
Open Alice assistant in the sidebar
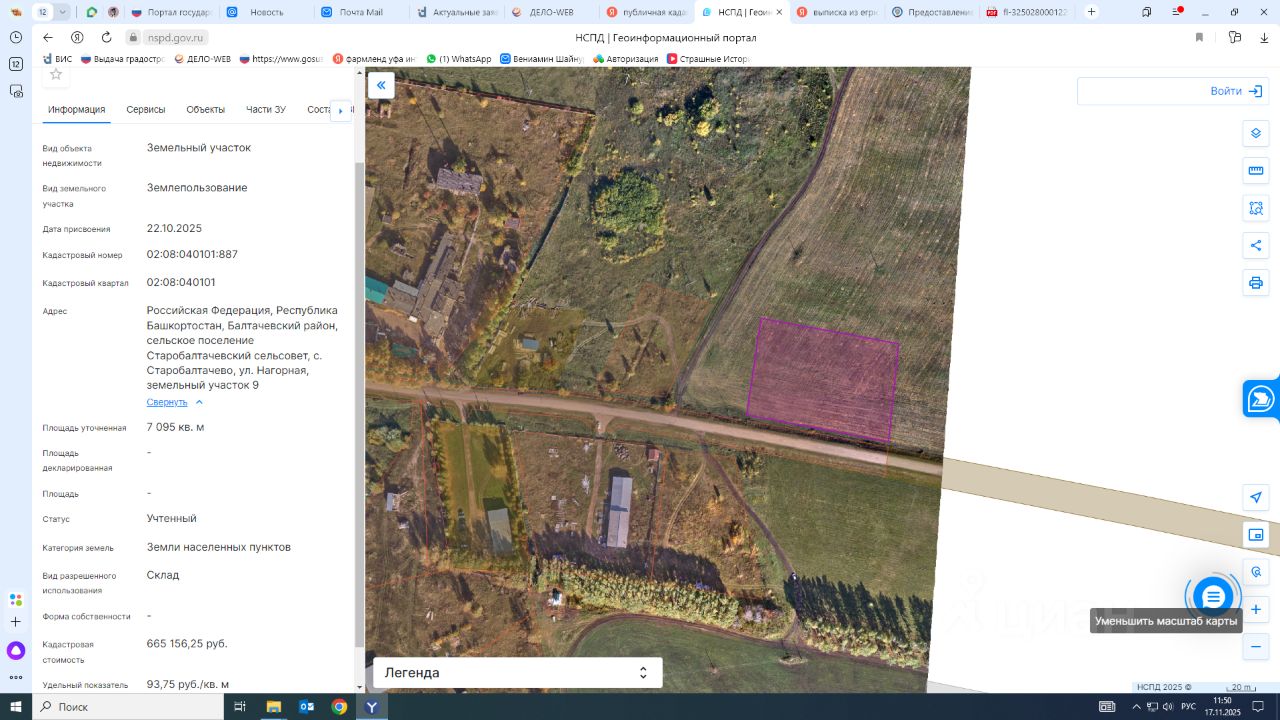coord(15,651)
